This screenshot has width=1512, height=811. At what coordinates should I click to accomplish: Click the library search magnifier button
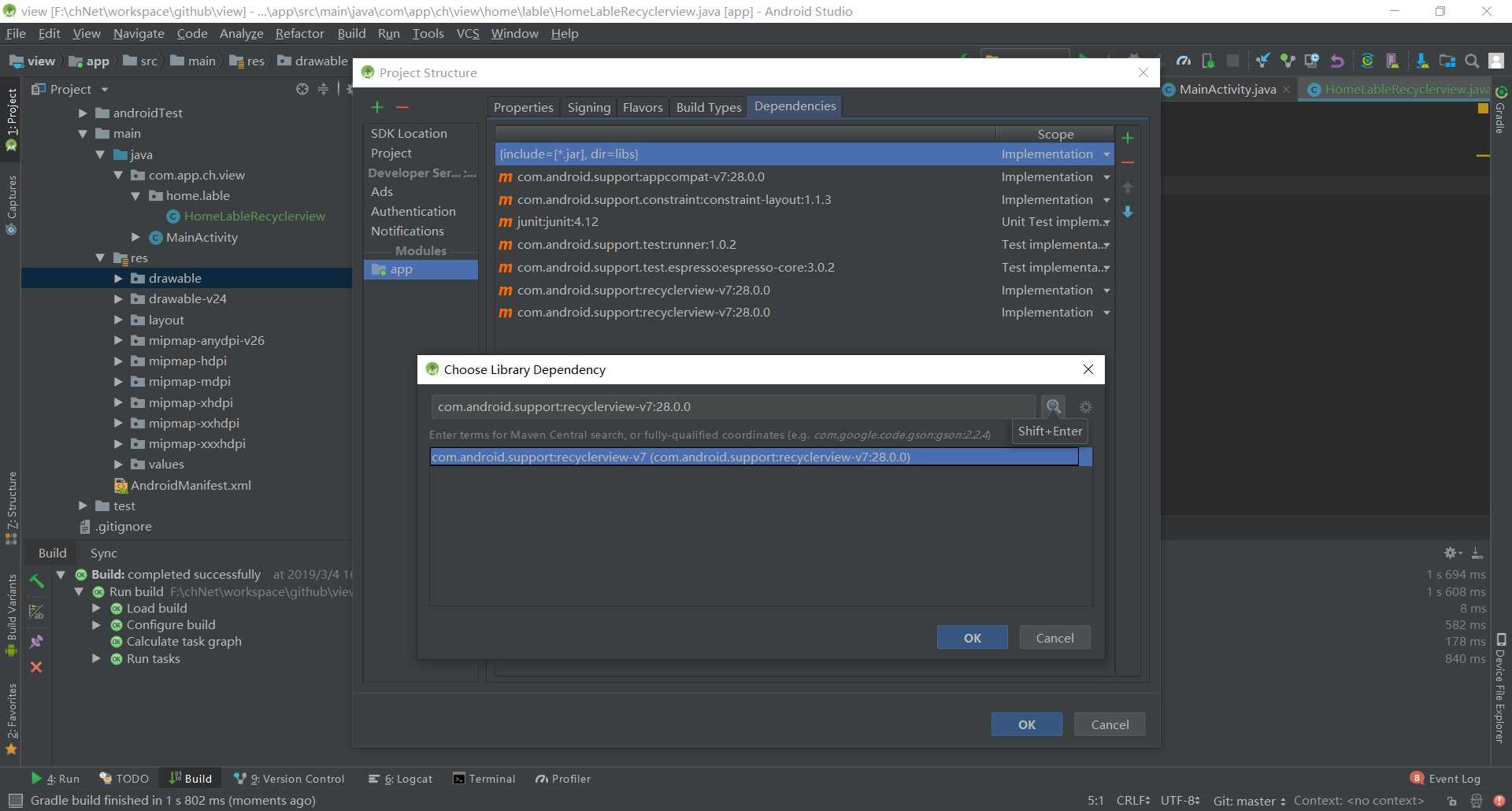pyautogui.click(x=1053, y=407)
